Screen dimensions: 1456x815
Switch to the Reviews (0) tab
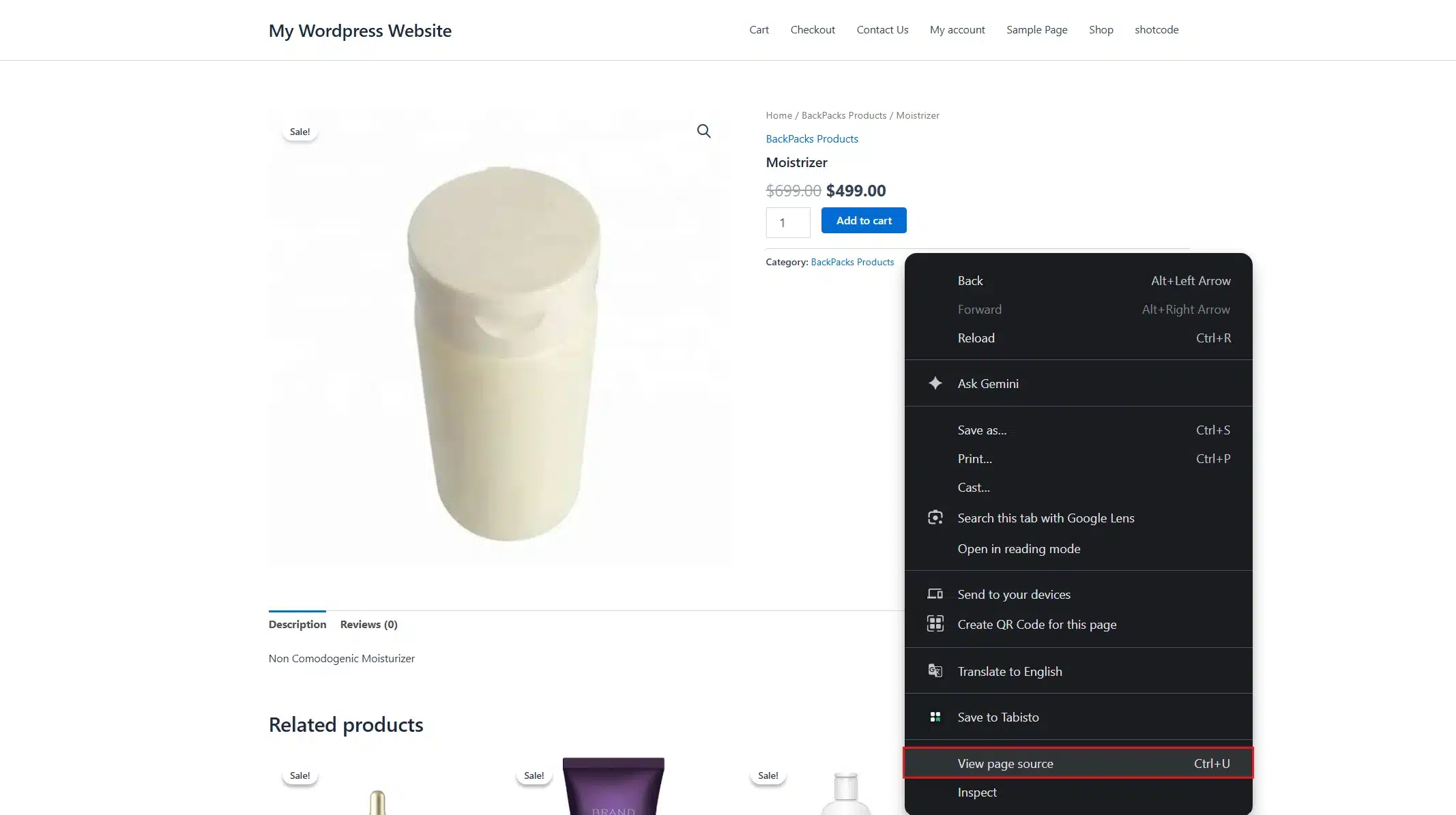(x=368, y=625)
